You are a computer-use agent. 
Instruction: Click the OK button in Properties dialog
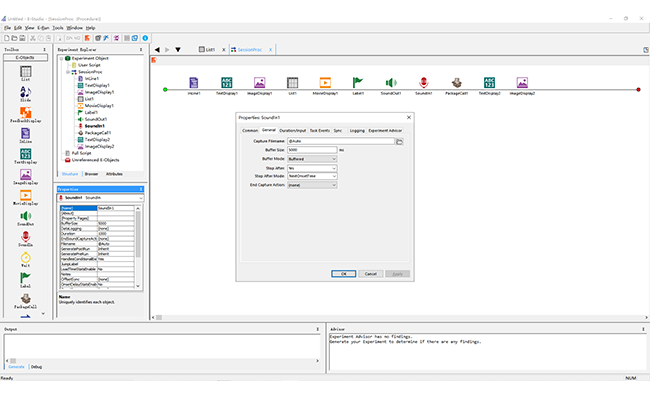(344, 274)
